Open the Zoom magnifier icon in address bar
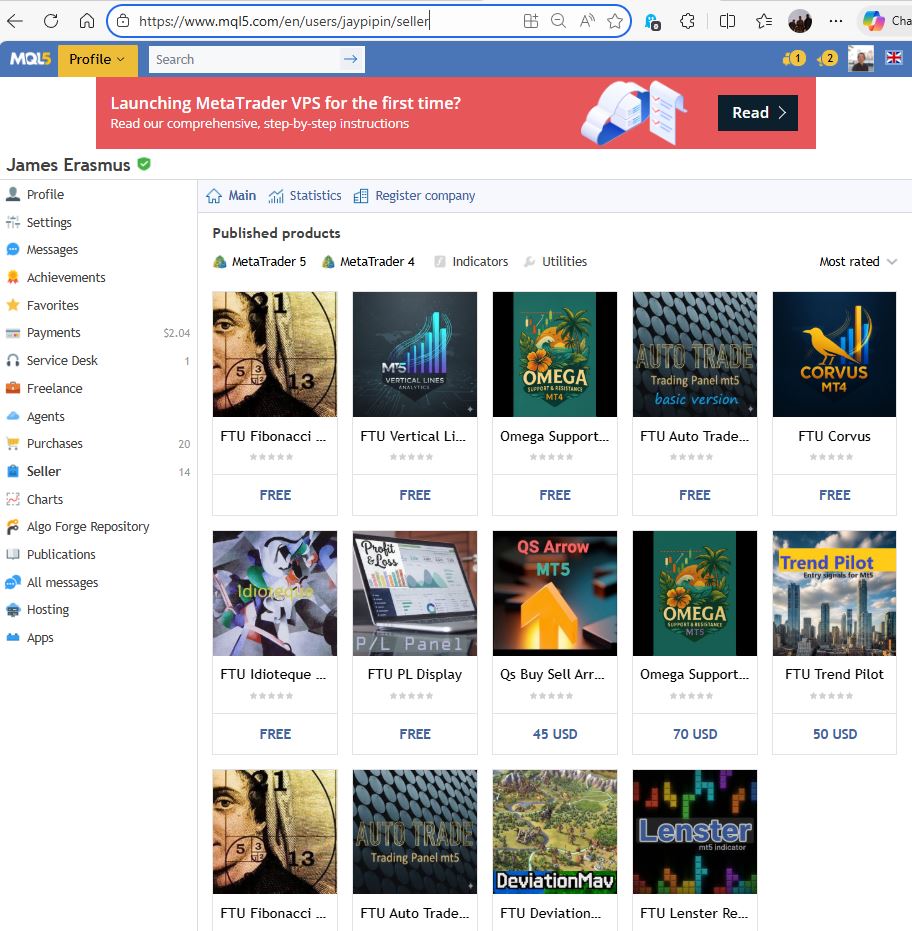The image size is (912, 931). pos(558,21)
